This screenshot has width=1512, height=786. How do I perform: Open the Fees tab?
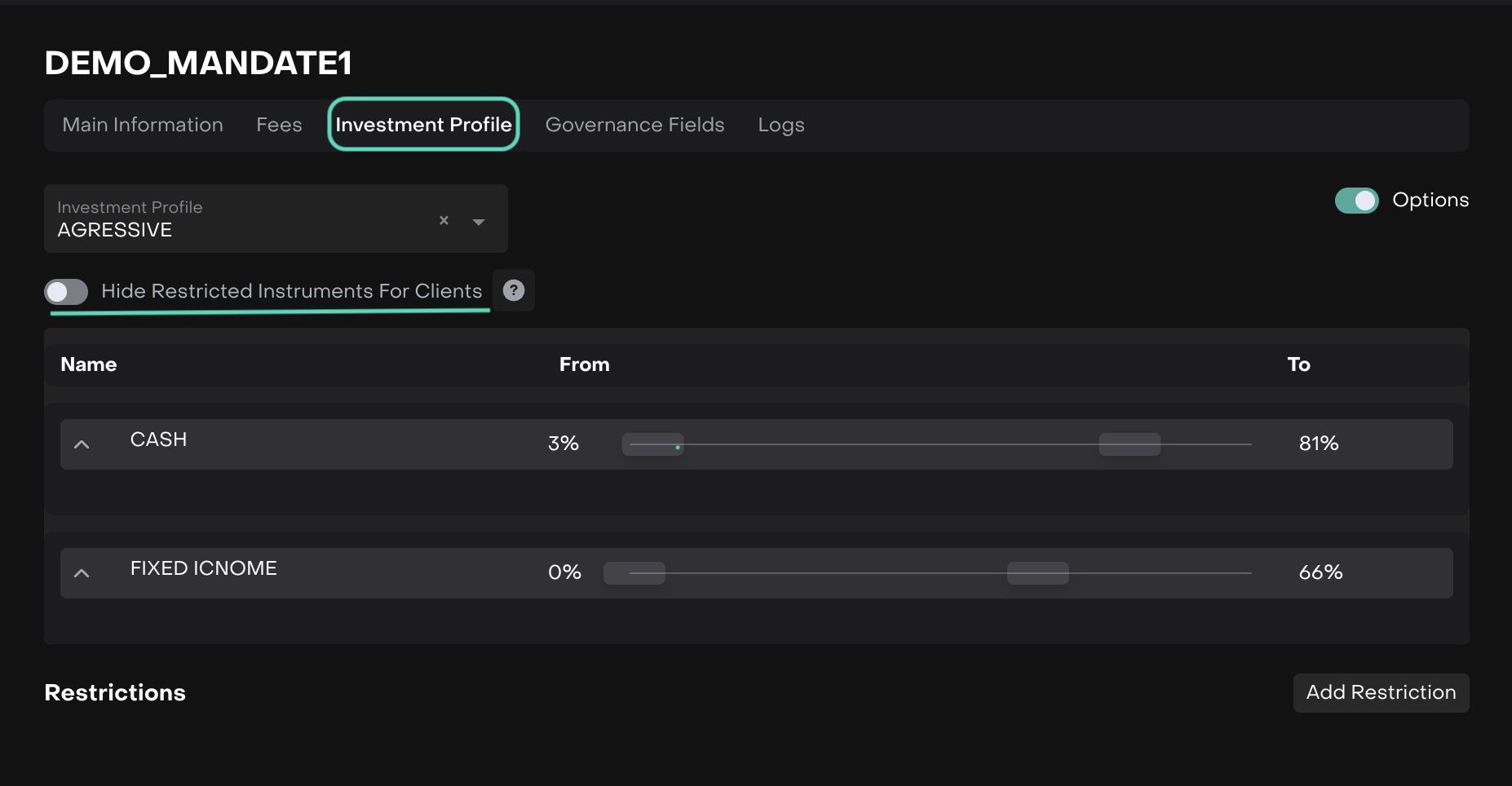point(279,125)
